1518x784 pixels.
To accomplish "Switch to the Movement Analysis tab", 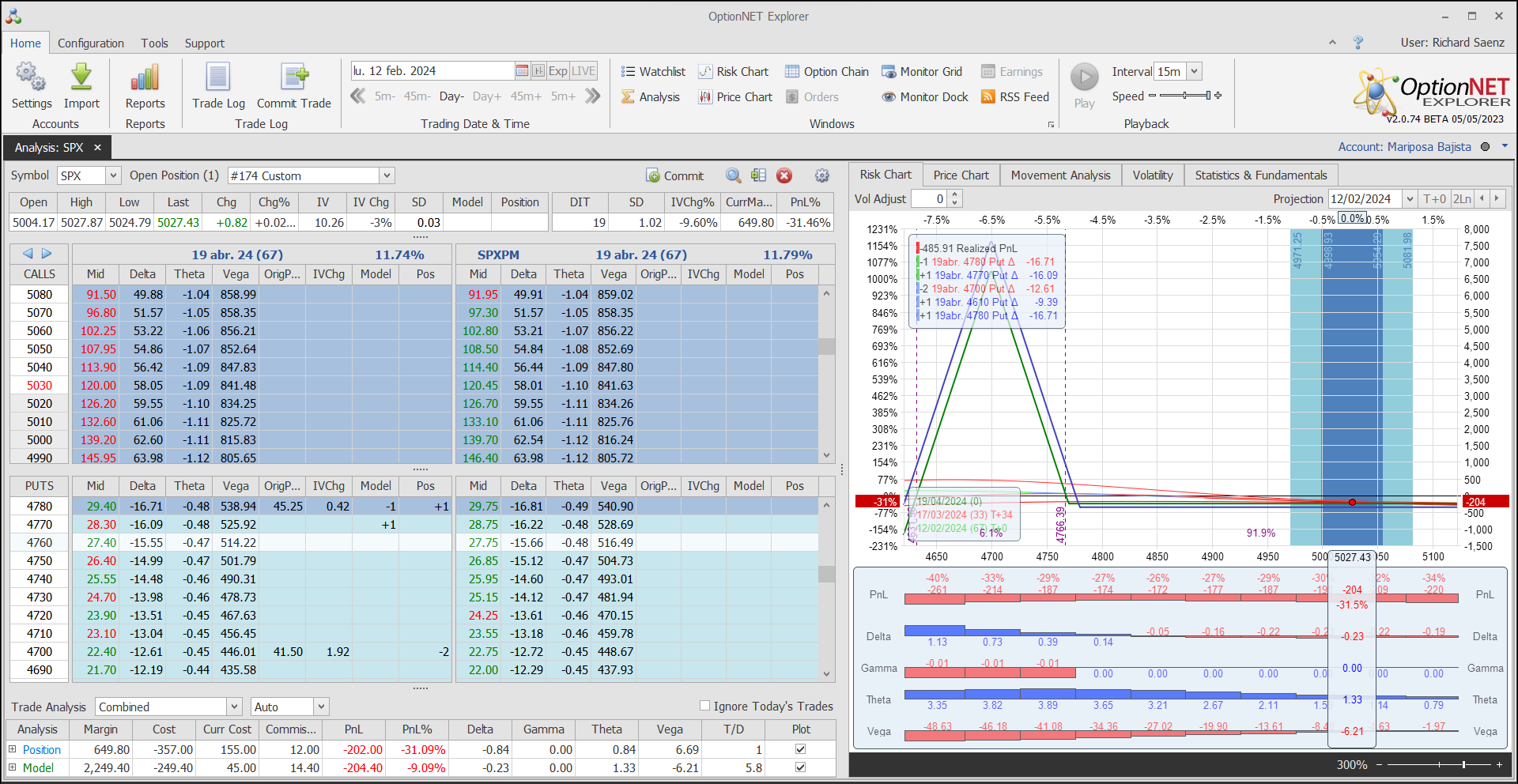I will 1060,175.
